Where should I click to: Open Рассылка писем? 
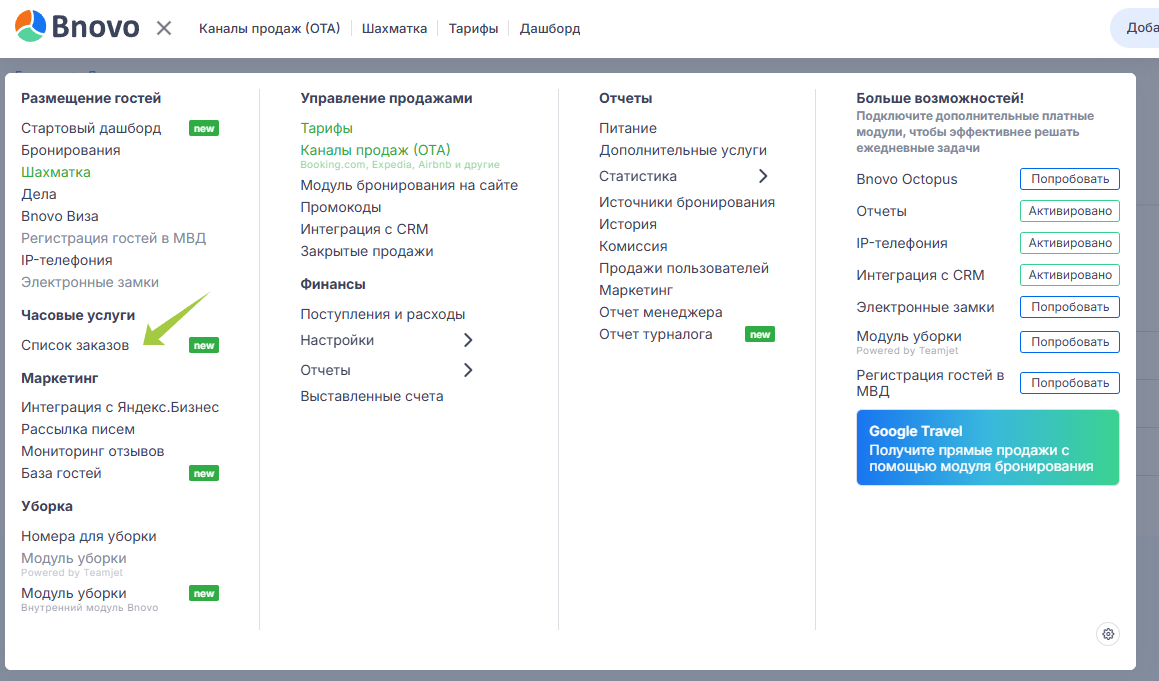click(78, 429)
